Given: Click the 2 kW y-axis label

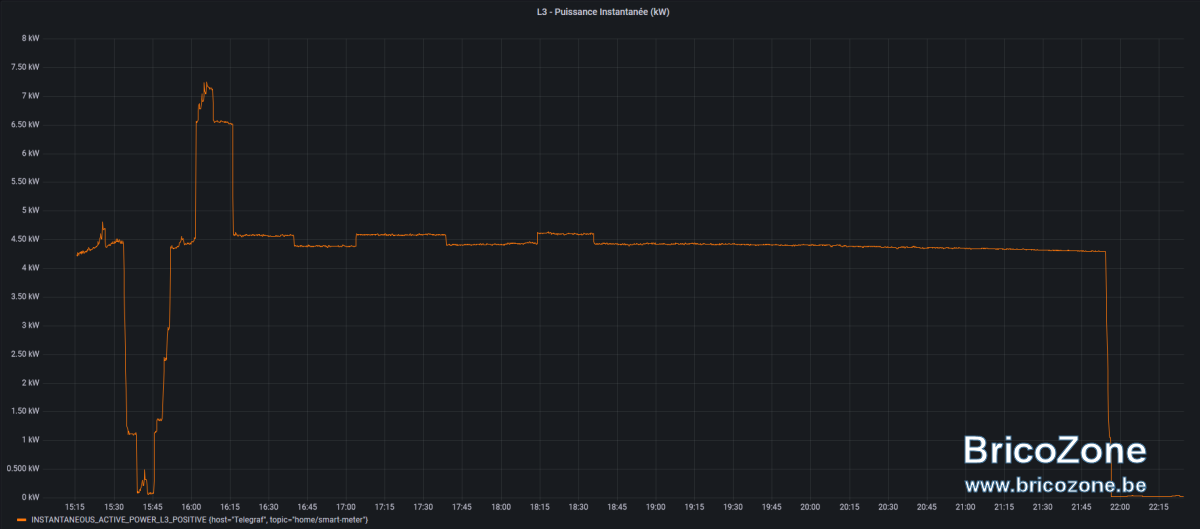Looking at the screenshot, I should pyautogui.click(x=29, y=382).
